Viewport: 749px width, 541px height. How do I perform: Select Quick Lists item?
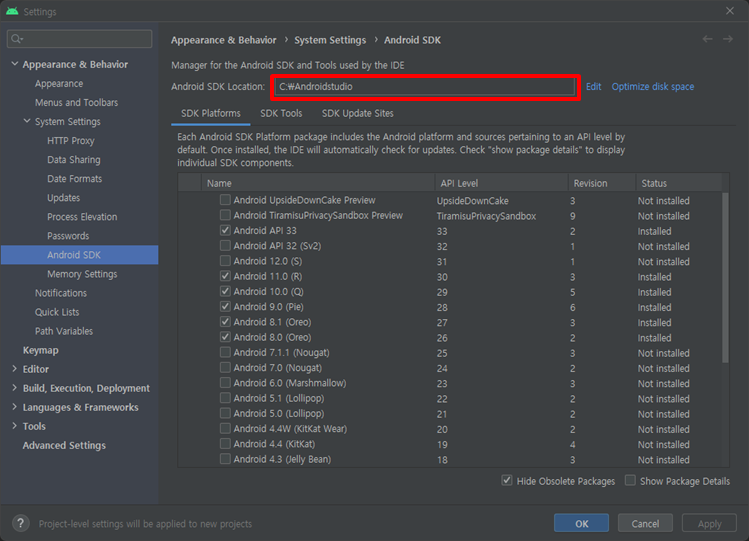[57, 312]
